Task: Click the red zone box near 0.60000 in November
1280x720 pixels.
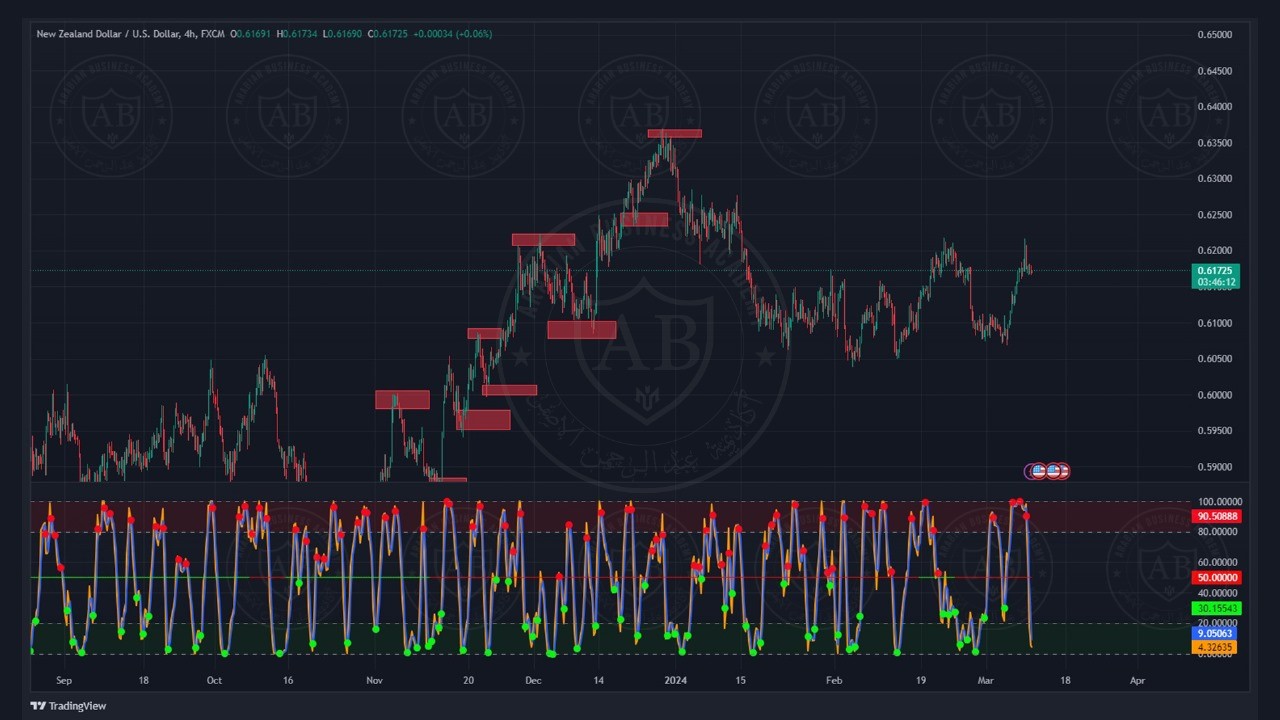Action: click(402, 400)
